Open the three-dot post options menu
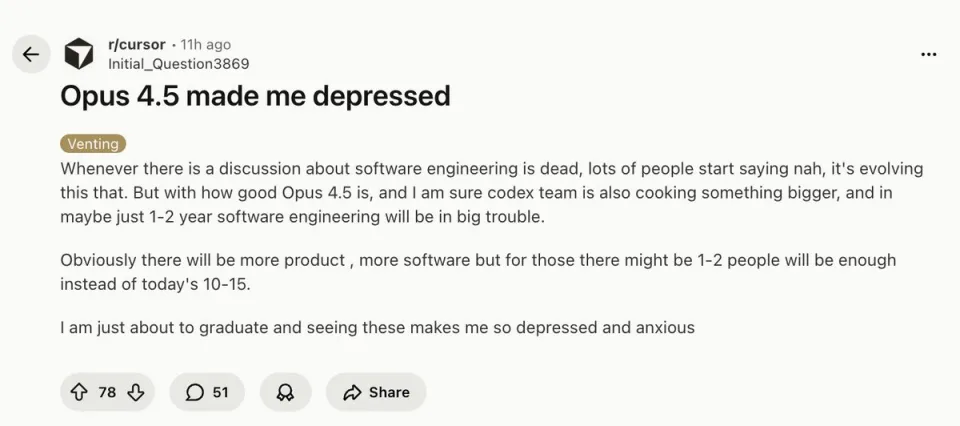The width and height of the screenshot is (960, 426). [928, 54]
